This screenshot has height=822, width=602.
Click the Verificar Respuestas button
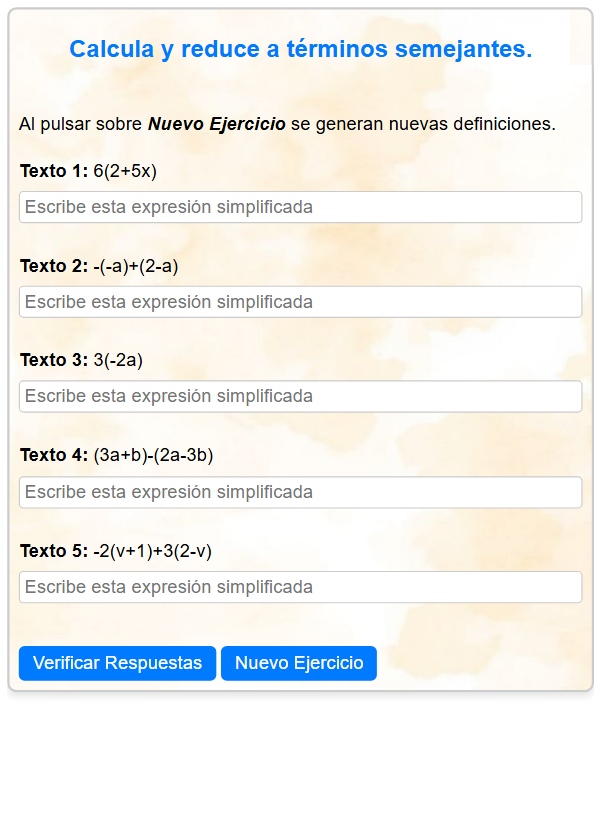coord(117,663)
